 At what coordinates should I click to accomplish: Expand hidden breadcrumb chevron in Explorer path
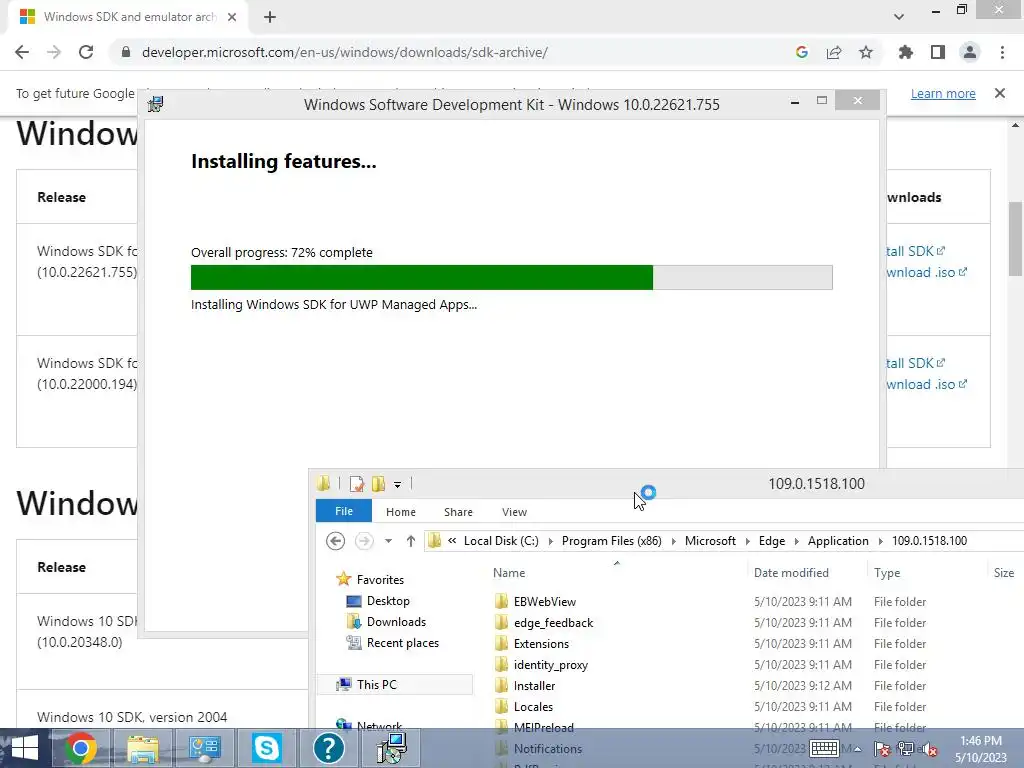(452, 541)
